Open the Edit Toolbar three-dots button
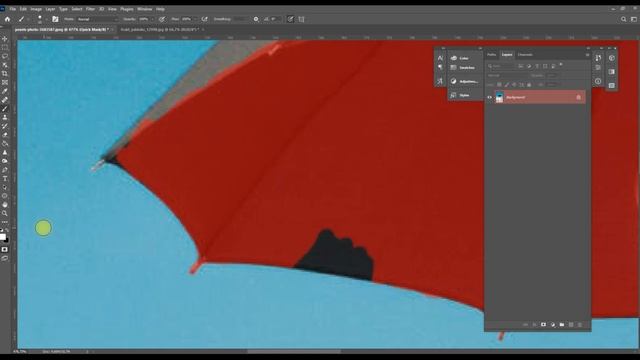640x360 pixels. coord(5,222)
